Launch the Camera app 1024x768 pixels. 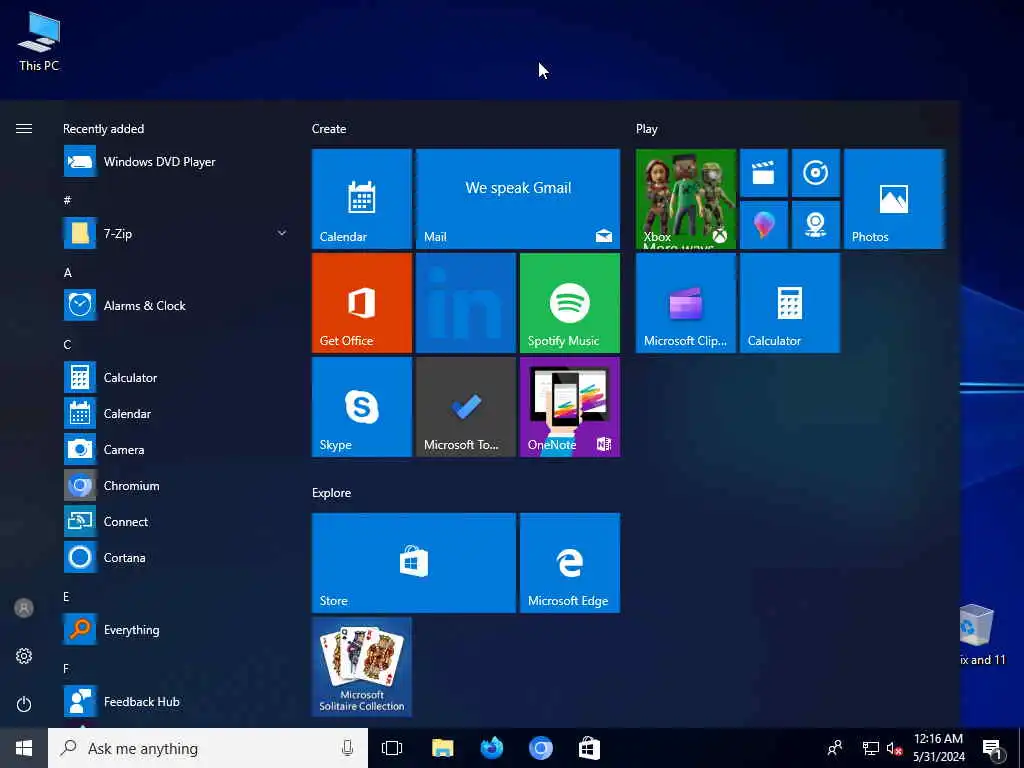tap(175, 449)
